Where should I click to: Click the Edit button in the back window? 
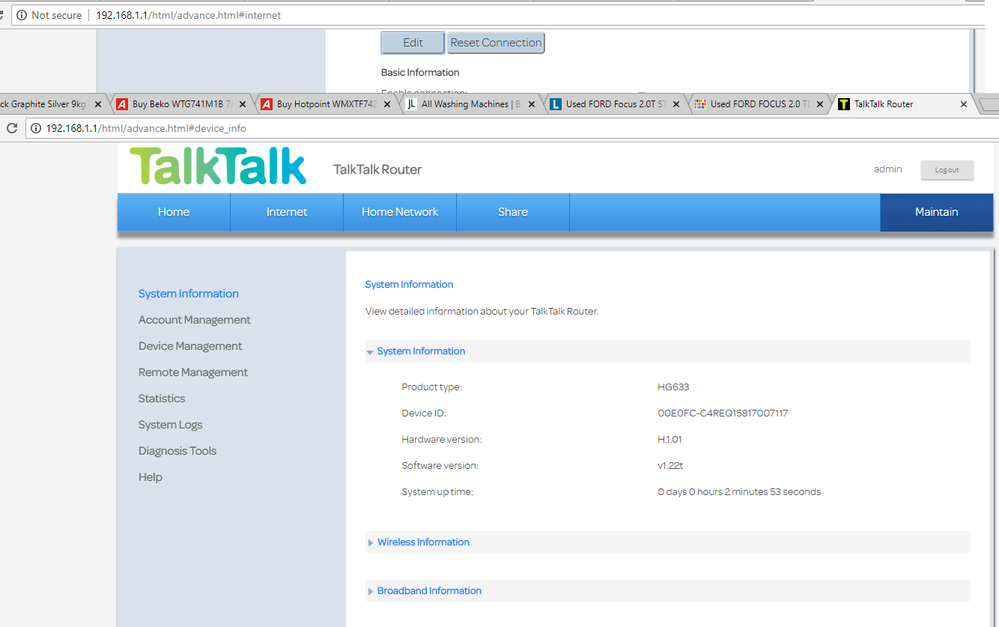(413, 43)
